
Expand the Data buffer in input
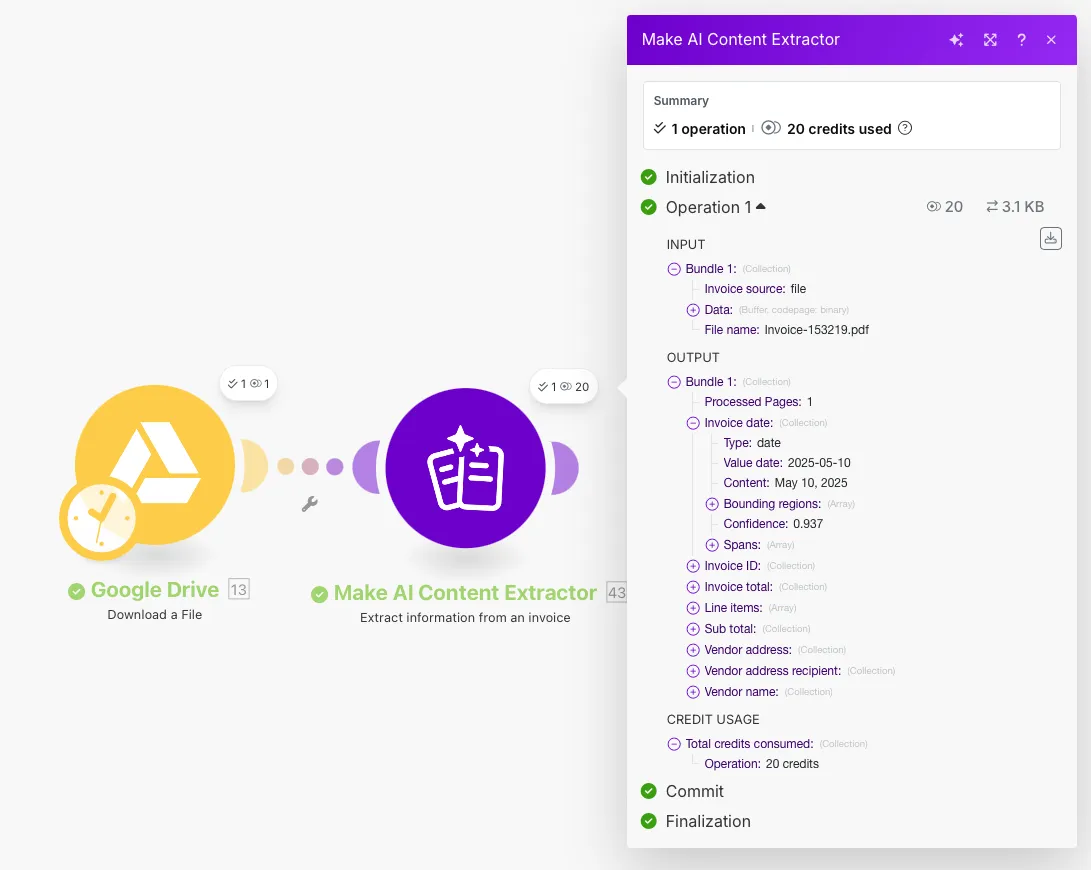pos(693,310)
